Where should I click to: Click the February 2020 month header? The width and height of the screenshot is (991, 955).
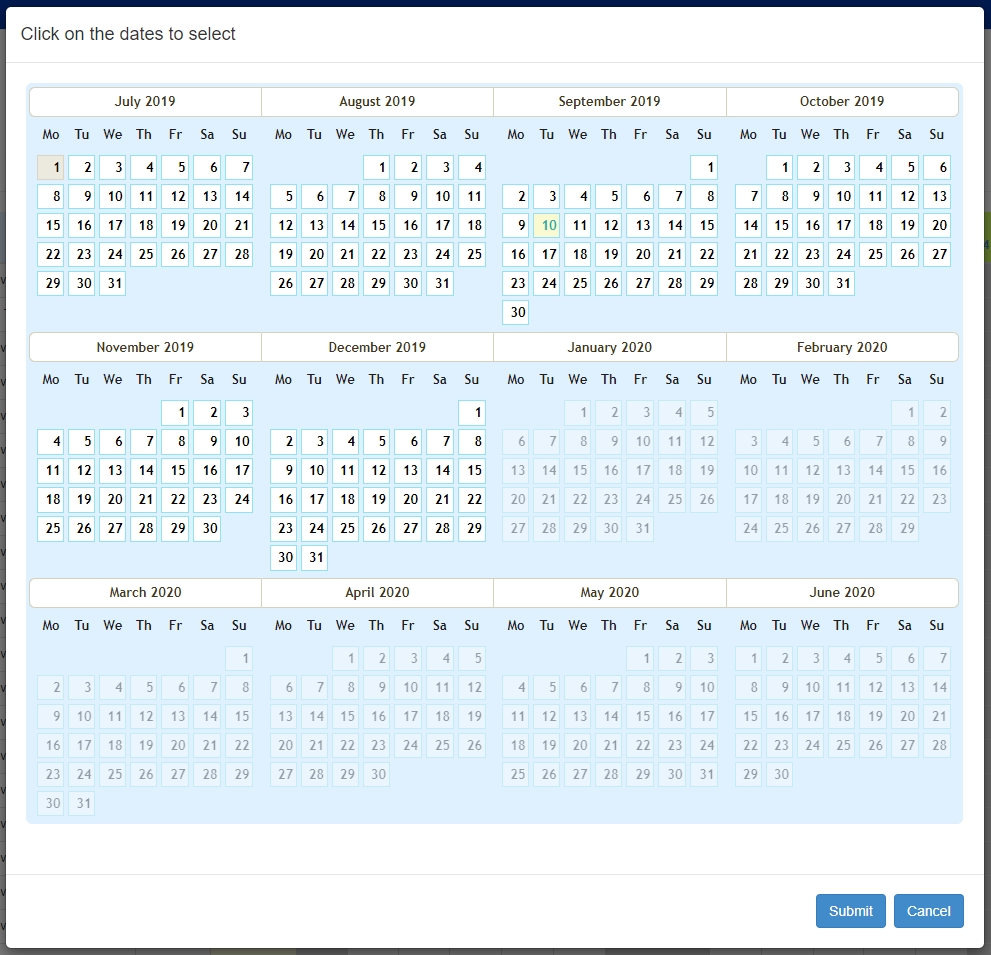pyautogui.click(x=842, y=347)
